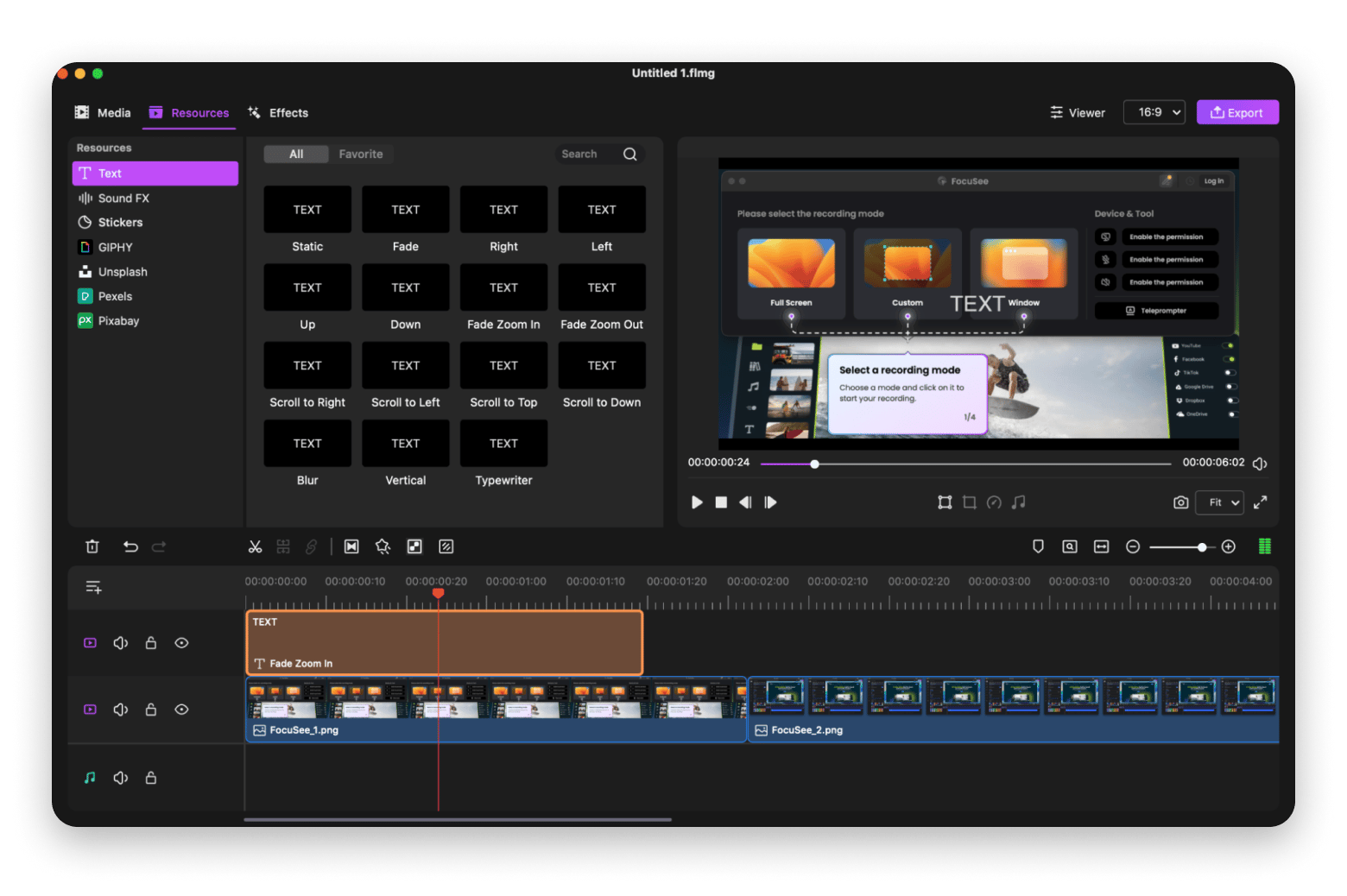Click the add track icon
Viewport: 1347px width, 896px height.
(93, 588)
